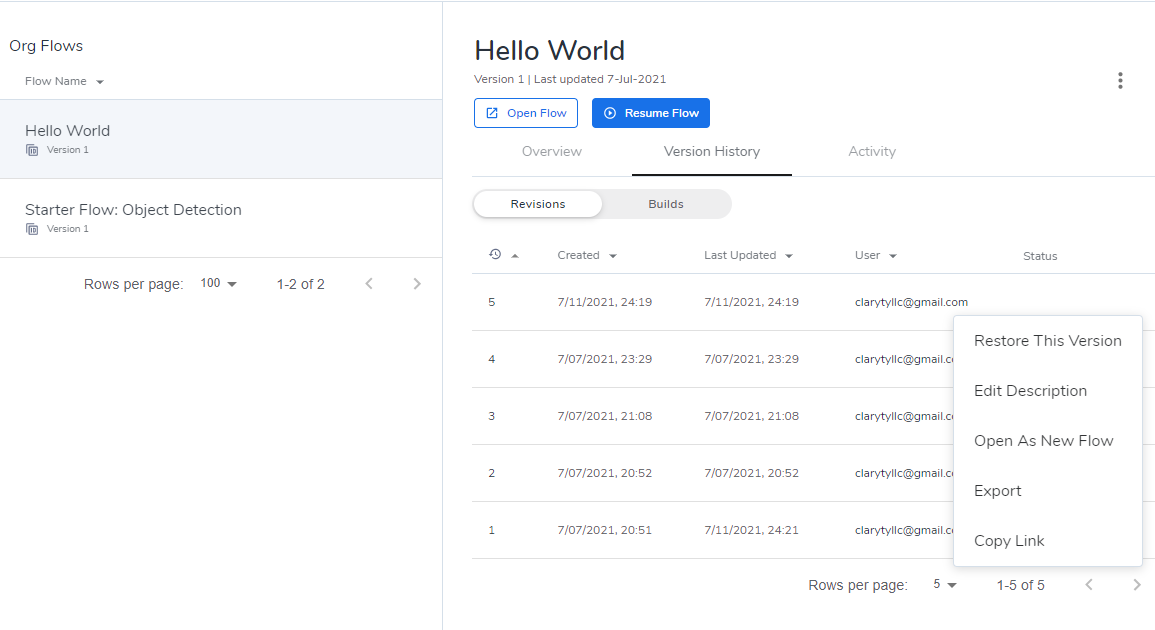Switch to the Activity tab
The width and height of the screenshot is (1155, 630).
pos(871,151)
